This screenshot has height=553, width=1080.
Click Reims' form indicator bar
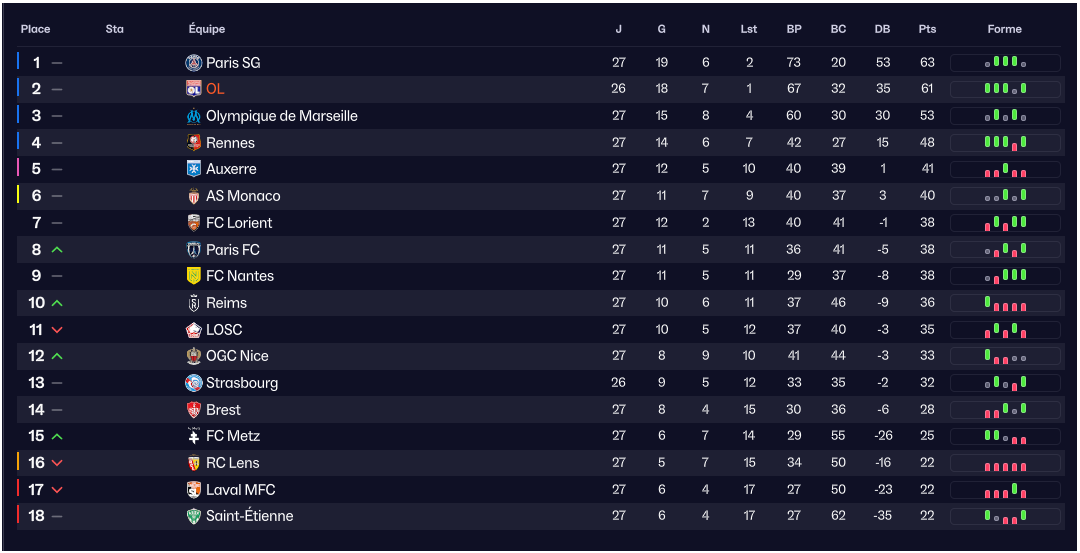click(1005, 303)
